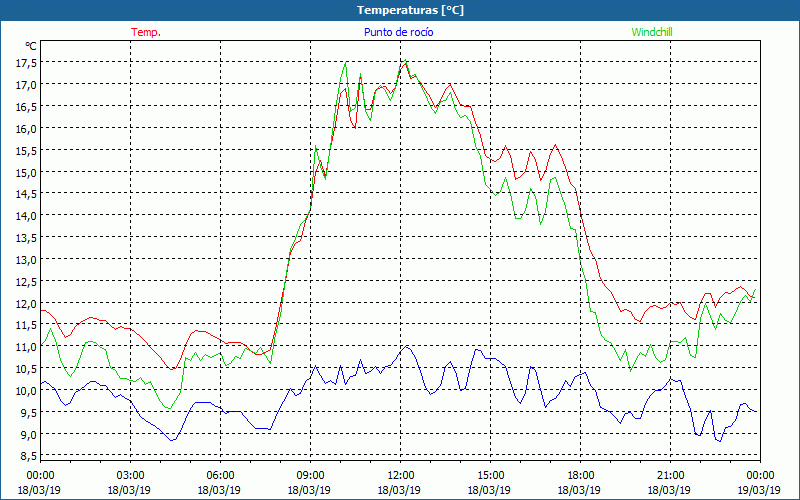Click the 15,5 y-axis value
Viewport: 800px width, 500px height.
click(x=27, y=151)
